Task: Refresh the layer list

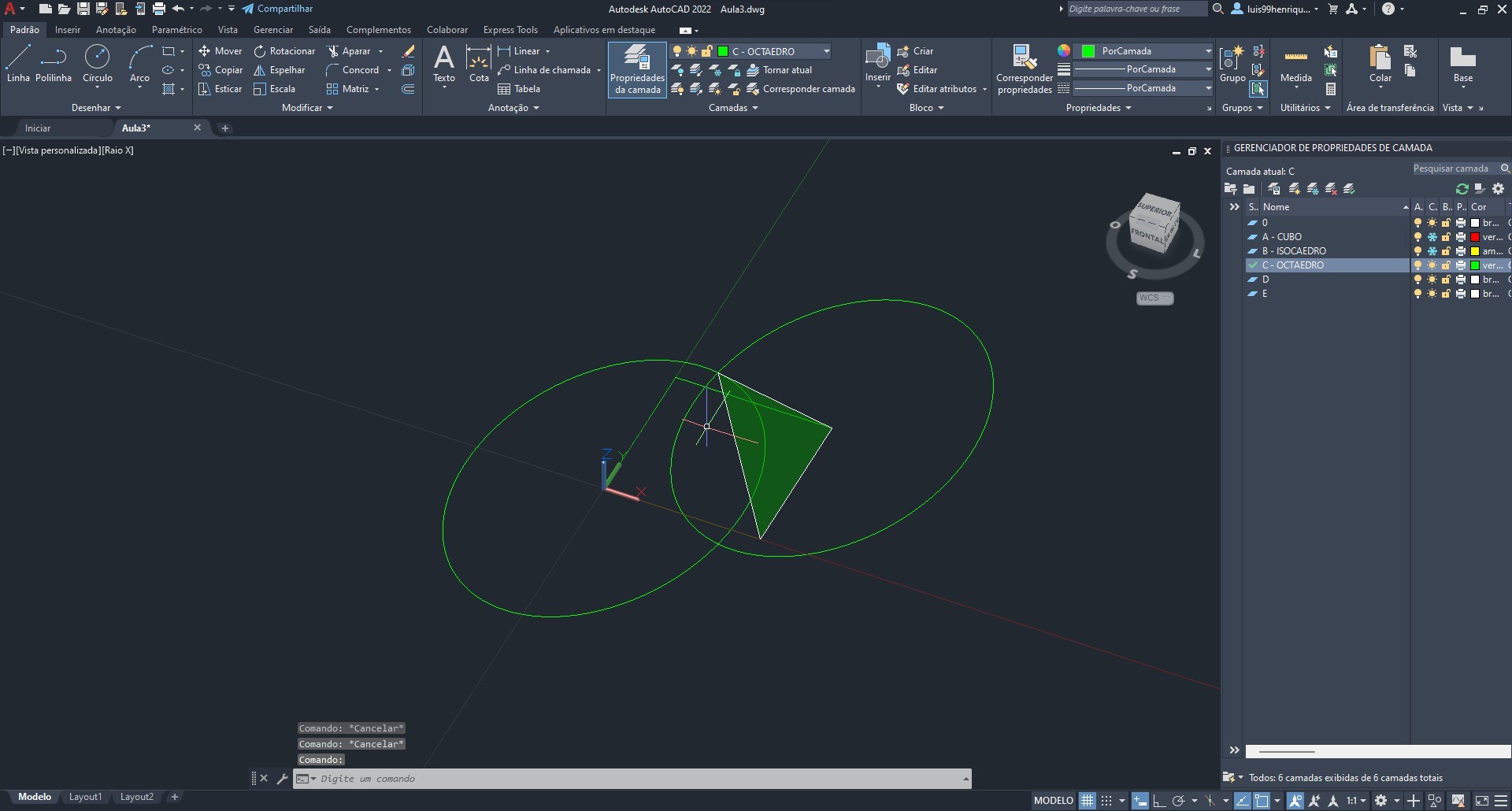Action: point(1462,189)
